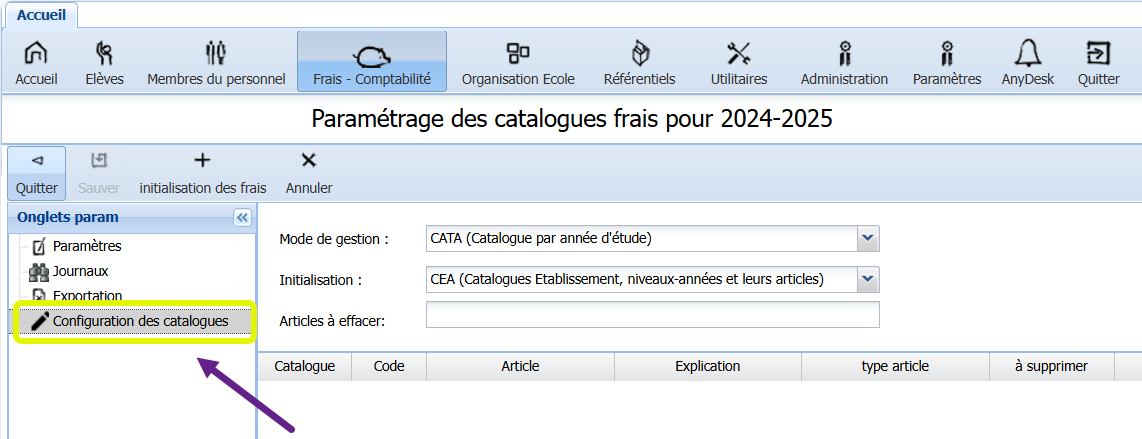The image size is (1142, 439).
Task: Launch AnyDesk from the toolbar
Action: 1027,63
